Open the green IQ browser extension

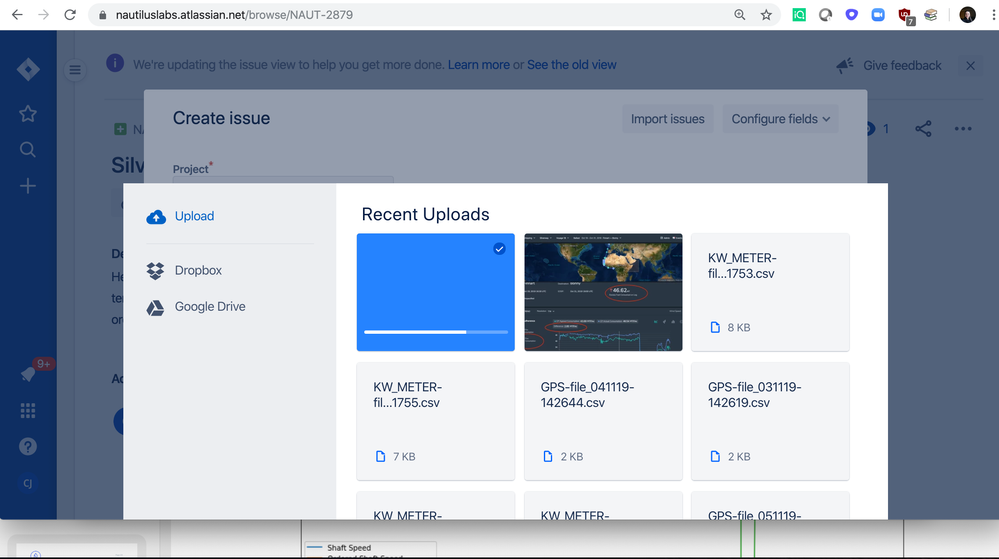pyautogui.click(x=799, y=15)
